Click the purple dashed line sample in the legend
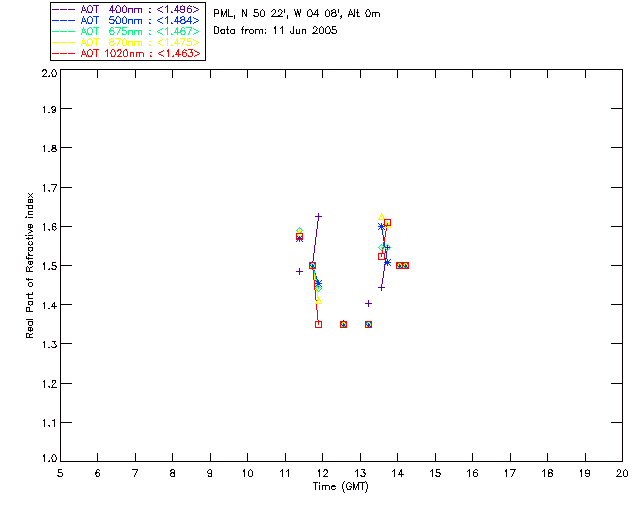This screenshot has width=640, height=512. click(x=64, y=9)
